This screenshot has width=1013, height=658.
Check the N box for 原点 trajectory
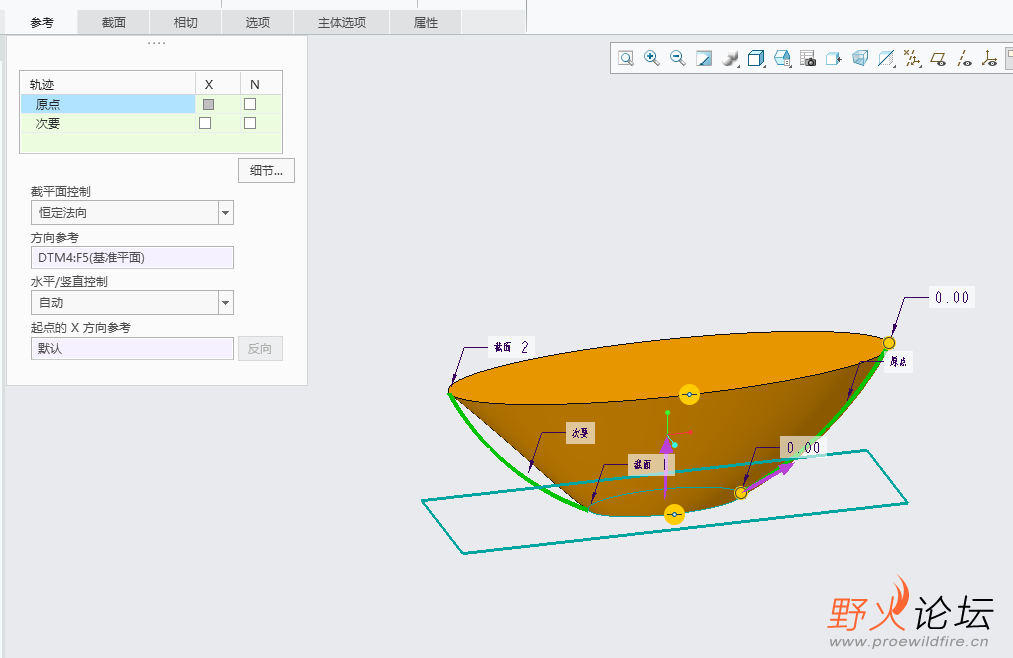click(x=250, y=104)
